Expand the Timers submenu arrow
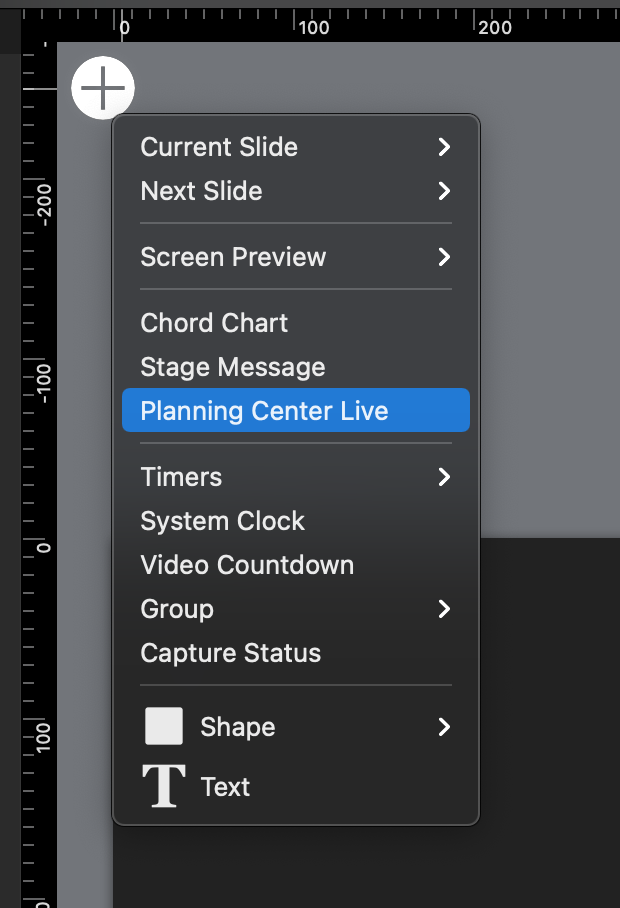The width and height of the screenshot is (620, 908). pyautogui.click(x=444, y=477)
